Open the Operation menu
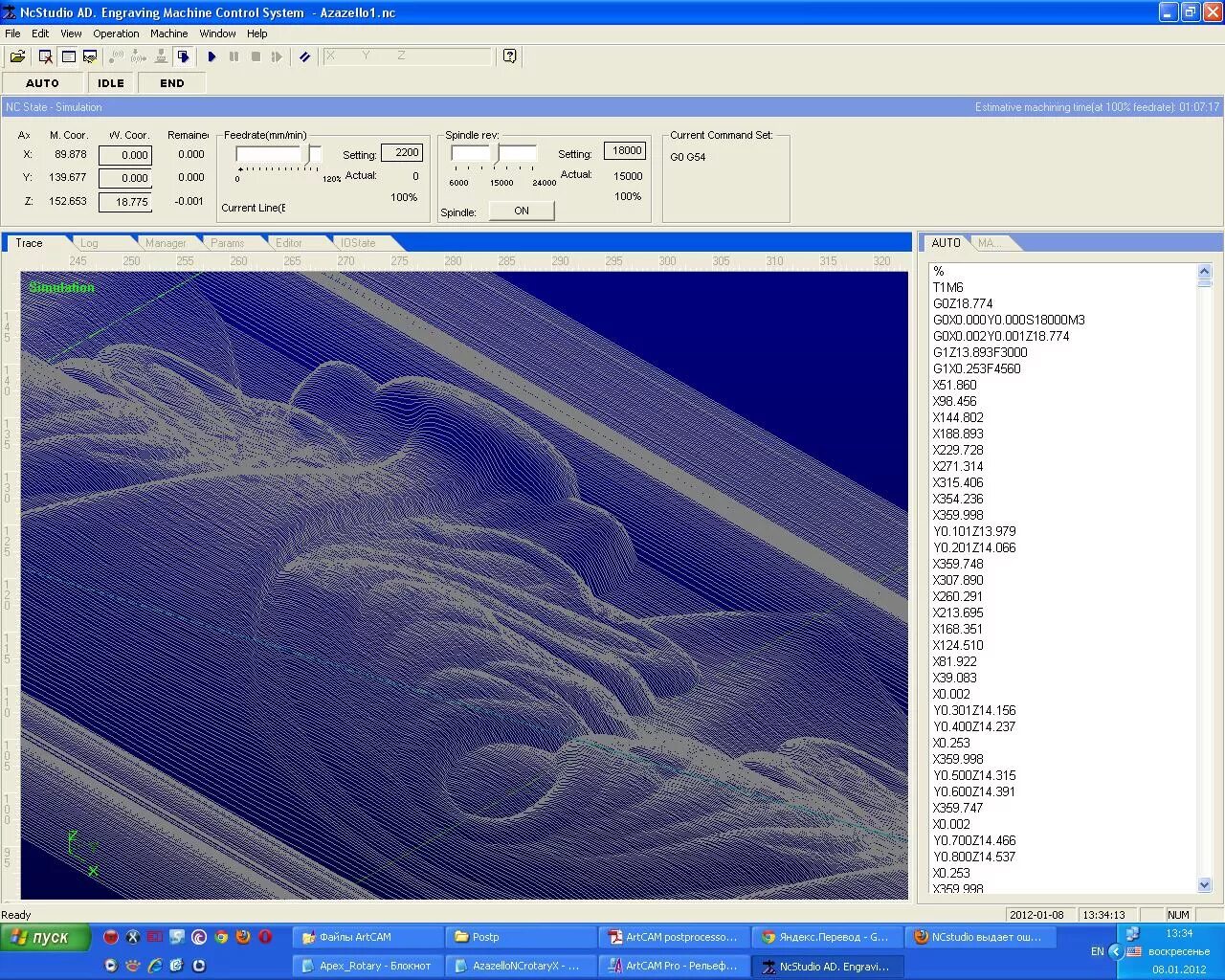Screen dimensions: 1225x980 [116, 33]
